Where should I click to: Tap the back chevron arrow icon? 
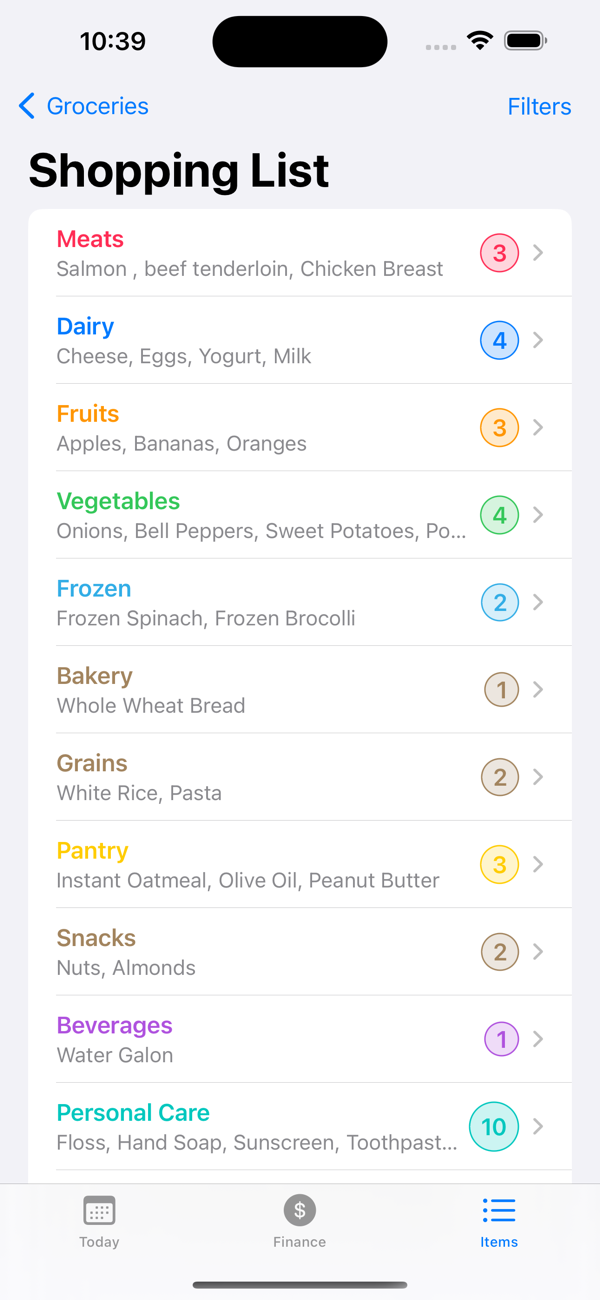(27, 106)
